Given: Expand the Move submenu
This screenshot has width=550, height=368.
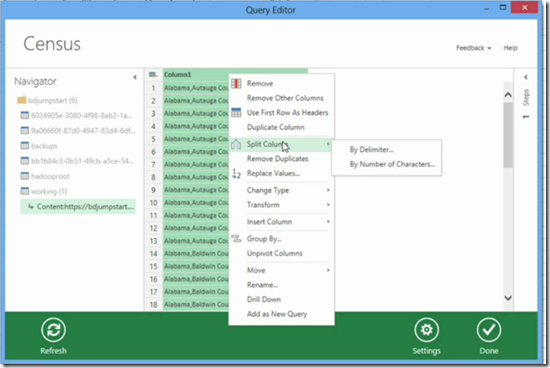Looking at the screenshot, I should click(328, 270).
